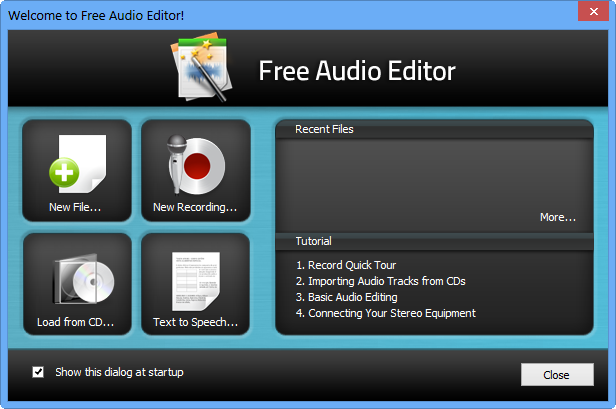Close the welcome dialog with red X
Viewport: 616px width, 409px height.
coord(594,11)
